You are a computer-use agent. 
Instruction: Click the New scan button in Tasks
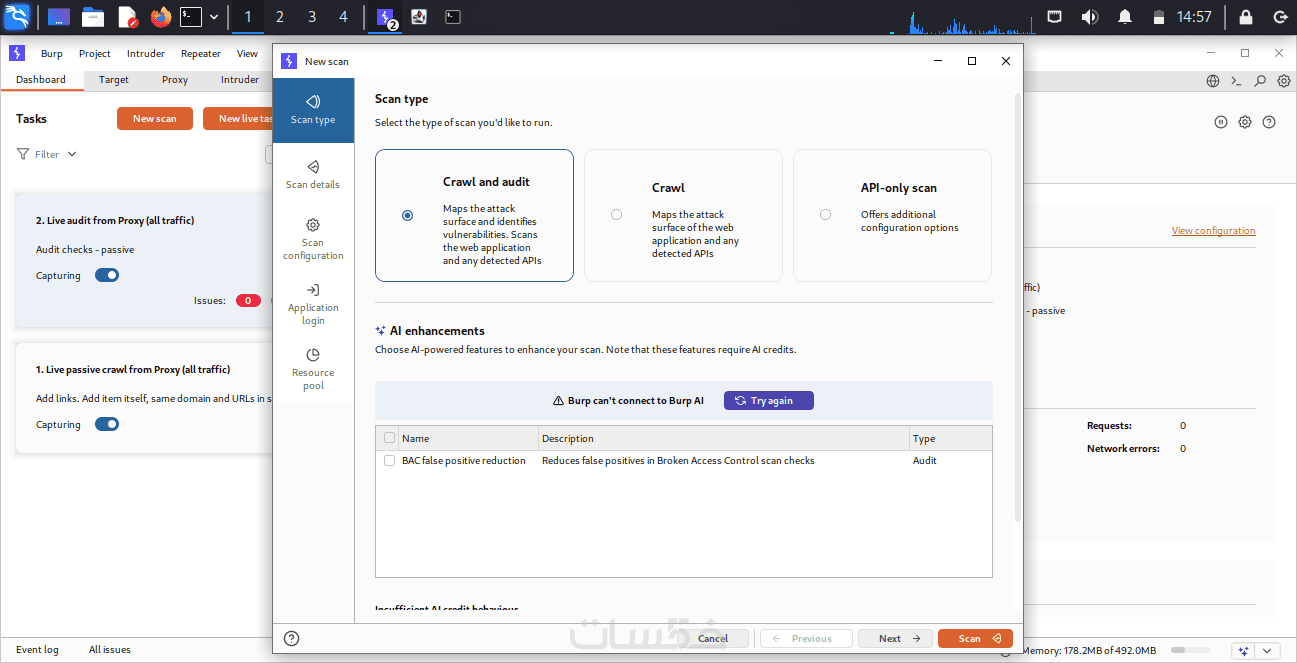(x=155, y=119)
